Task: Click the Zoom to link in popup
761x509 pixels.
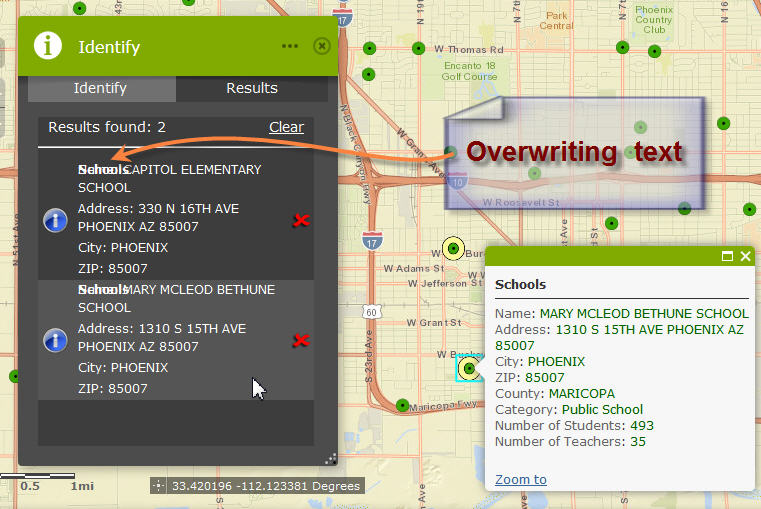Action: (x=521, y=479)
